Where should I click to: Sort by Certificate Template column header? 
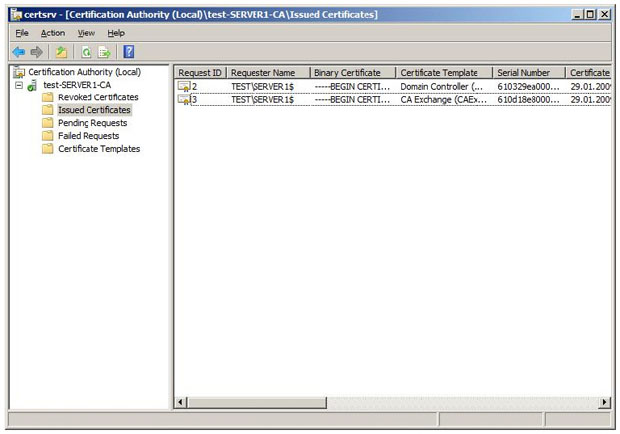444,73
